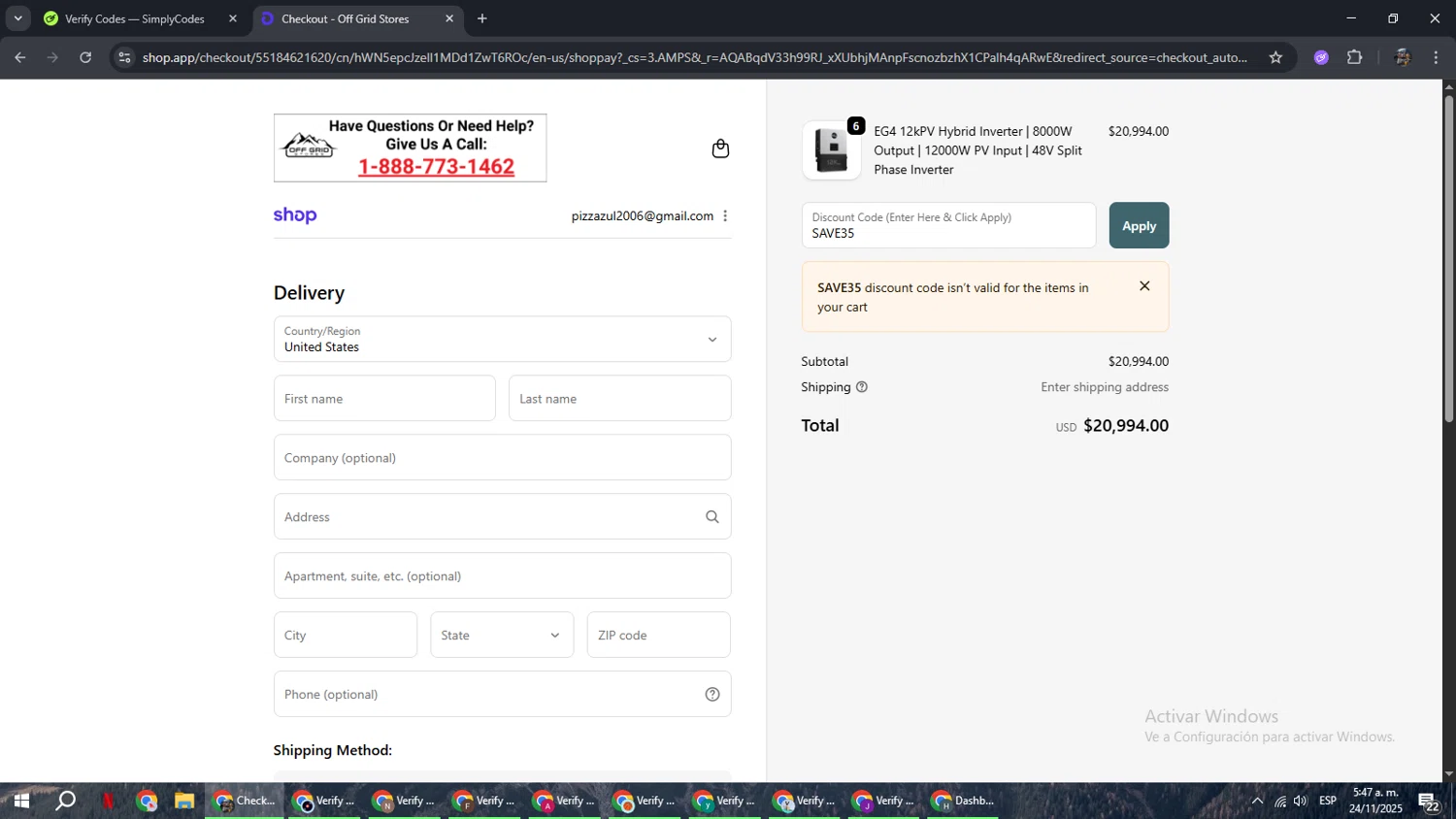Open File Explorer from taskbar
This screenshot has width=1456, height=819.
pyautogui.click(x=184, y=801)
